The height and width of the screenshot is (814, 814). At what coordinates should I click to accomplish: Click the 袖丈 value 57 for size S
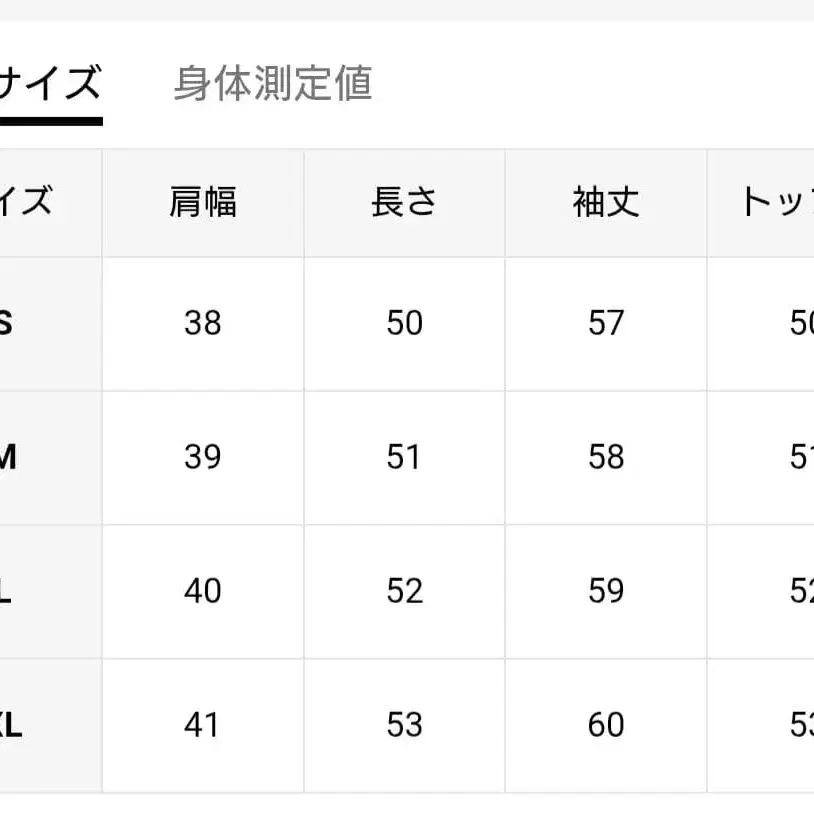point(605,323)
